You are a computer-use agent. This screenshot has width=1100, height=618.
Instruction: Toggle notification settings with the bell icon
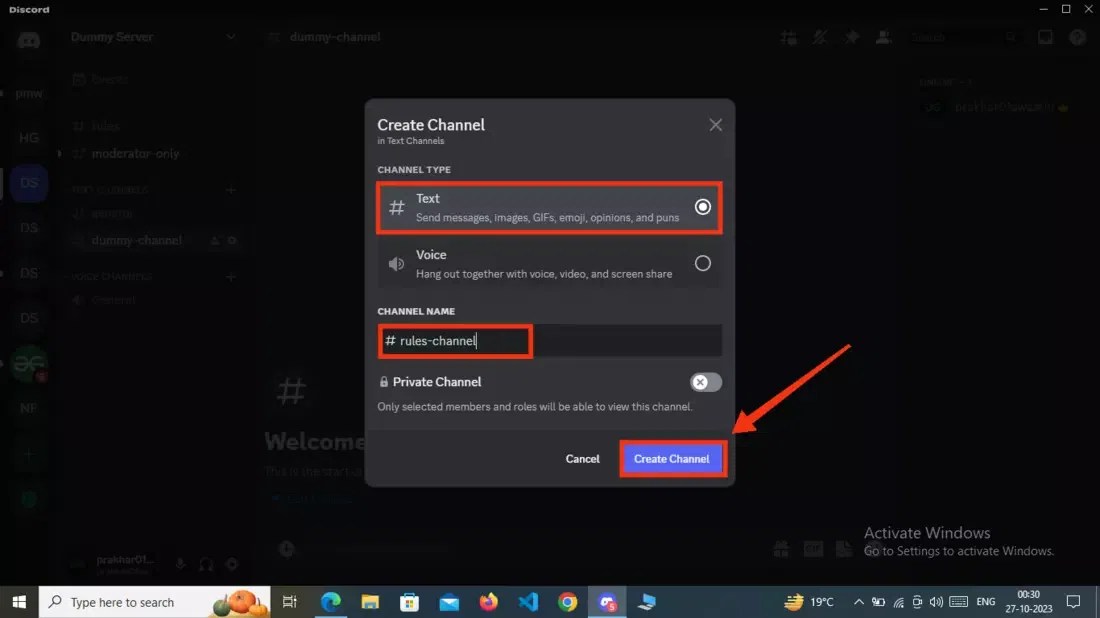(819, 36)
